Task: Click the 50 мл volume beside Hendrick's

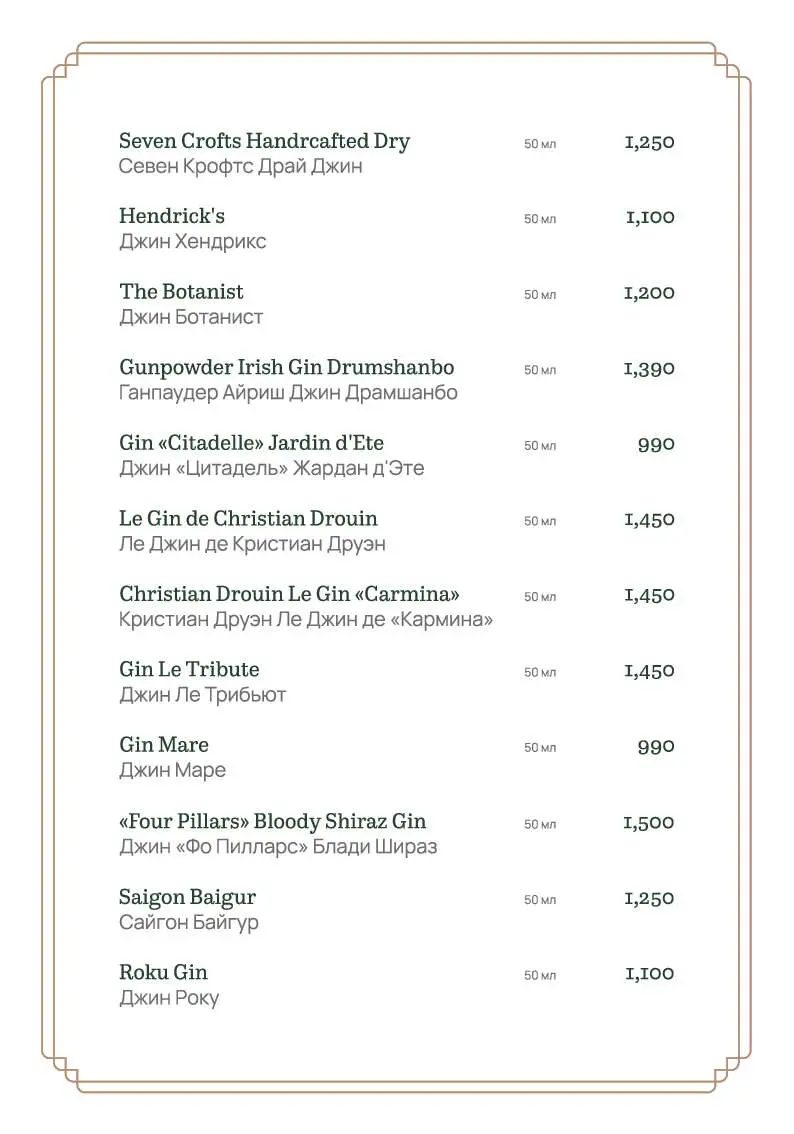Action: 540,219
